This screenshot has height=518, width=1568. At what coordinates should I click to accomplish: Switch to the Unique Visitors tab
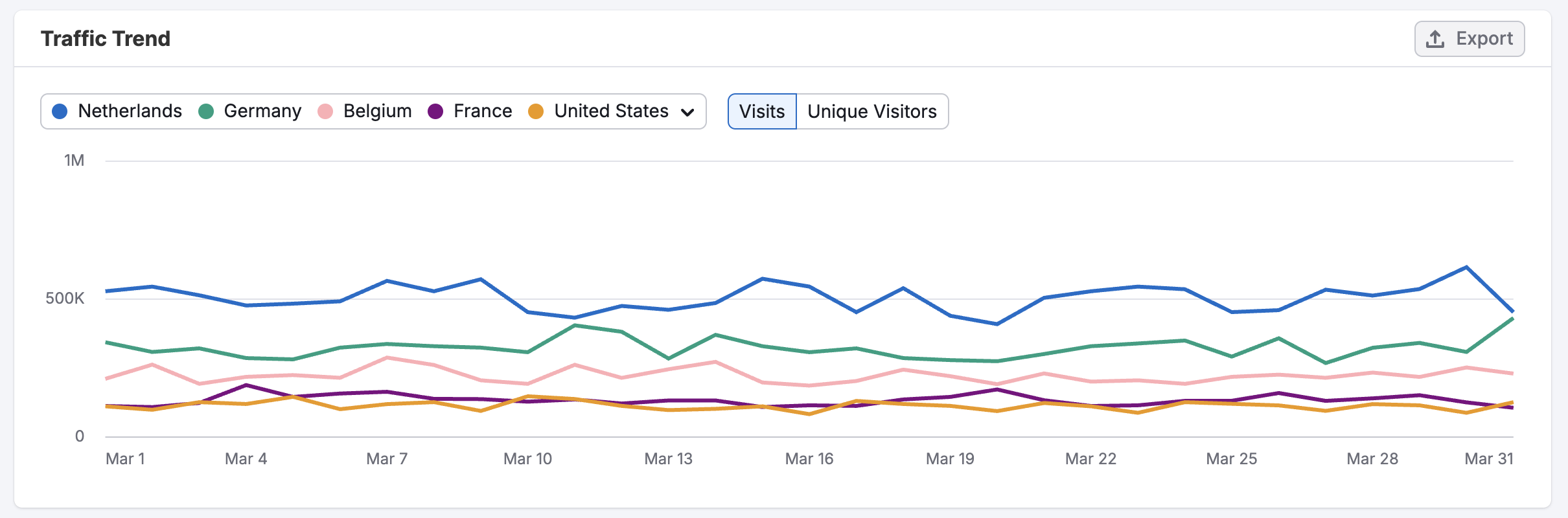[871, 111]
